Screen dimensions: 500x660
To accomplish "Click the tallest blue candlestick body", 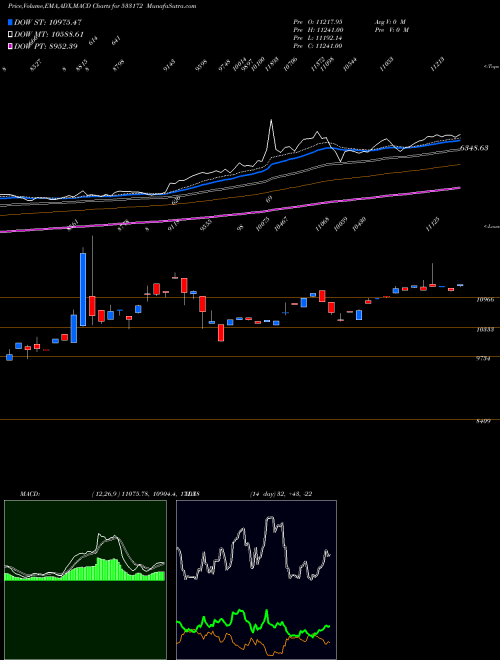I will click(83, 289).
